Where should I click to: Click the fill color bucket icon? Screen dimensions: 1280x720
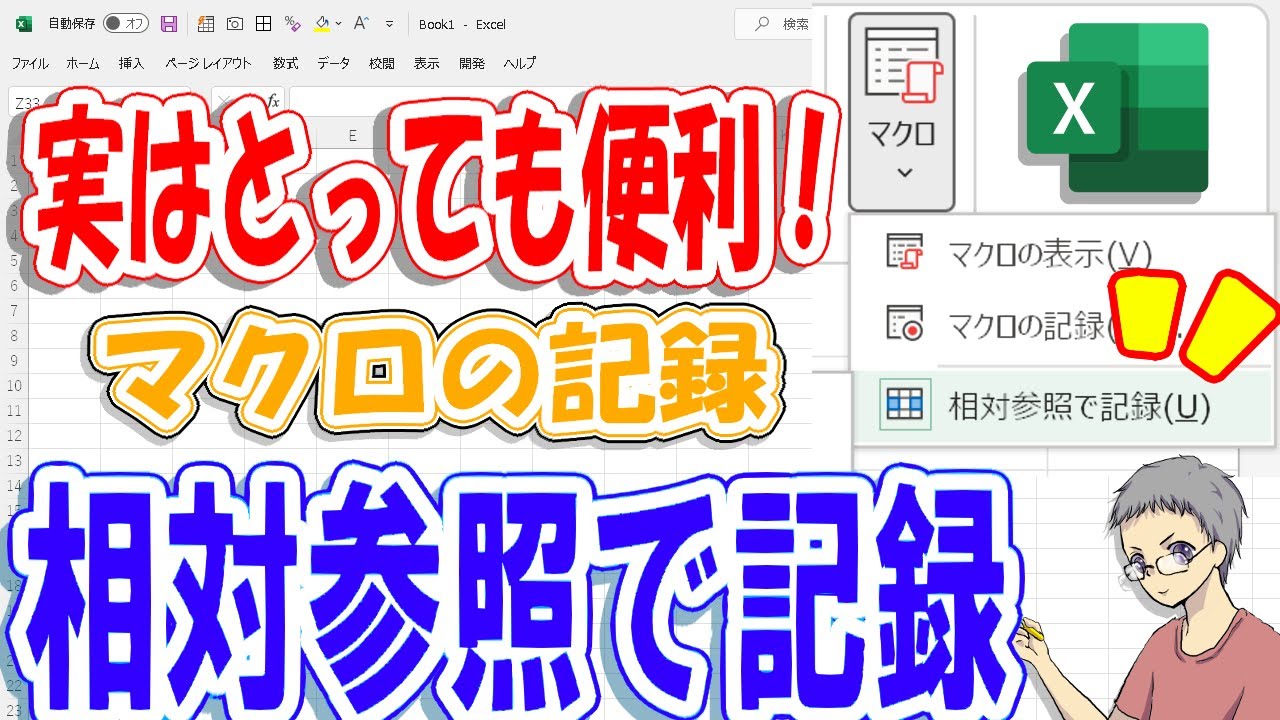click(321, 24)
